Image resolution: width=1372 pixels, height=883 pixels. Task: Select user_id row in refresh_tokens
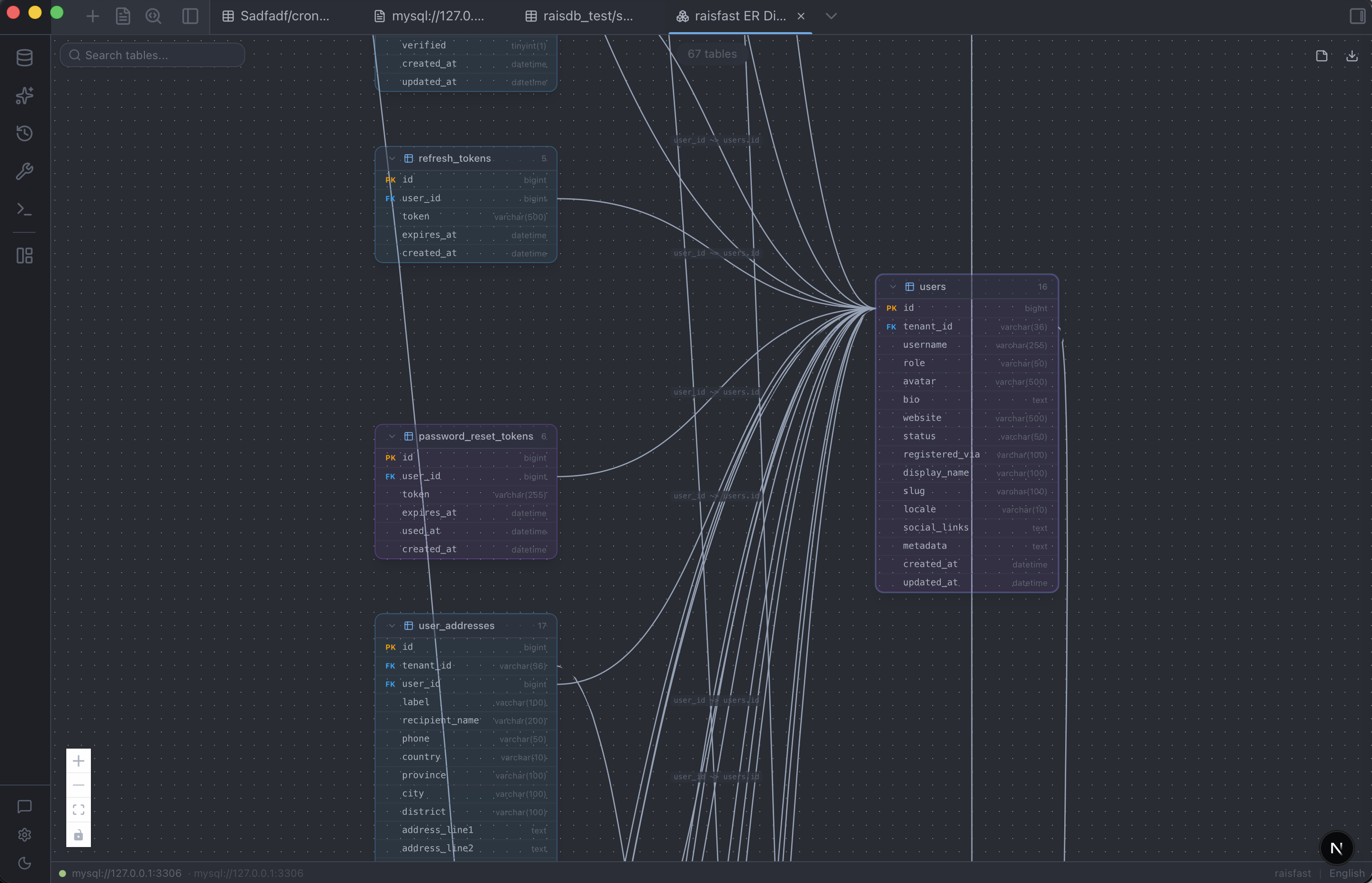(466, 198)
